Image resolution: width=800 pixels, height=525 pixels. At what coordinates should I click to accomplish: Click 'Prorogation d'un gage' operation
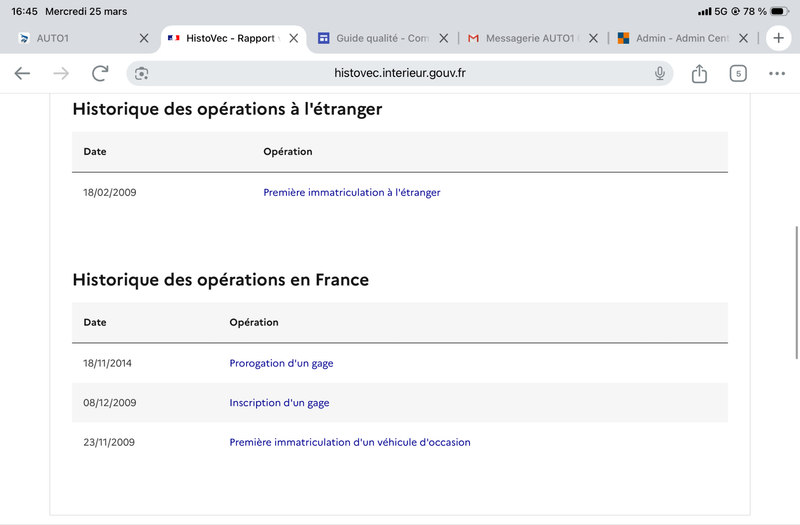point(281,363)
